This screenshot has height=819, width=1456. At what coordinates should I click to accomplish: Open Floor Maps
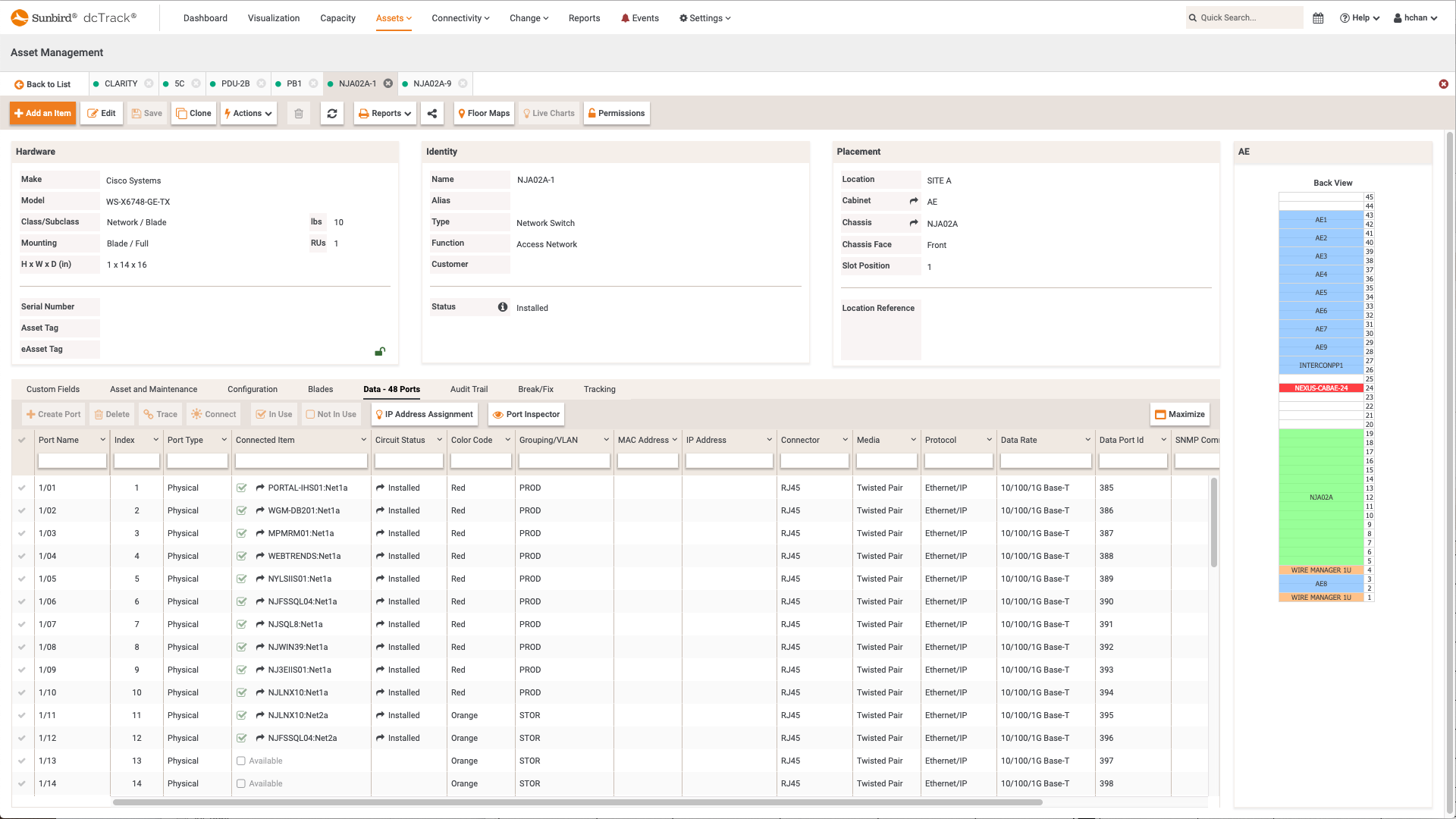point(484,113)
